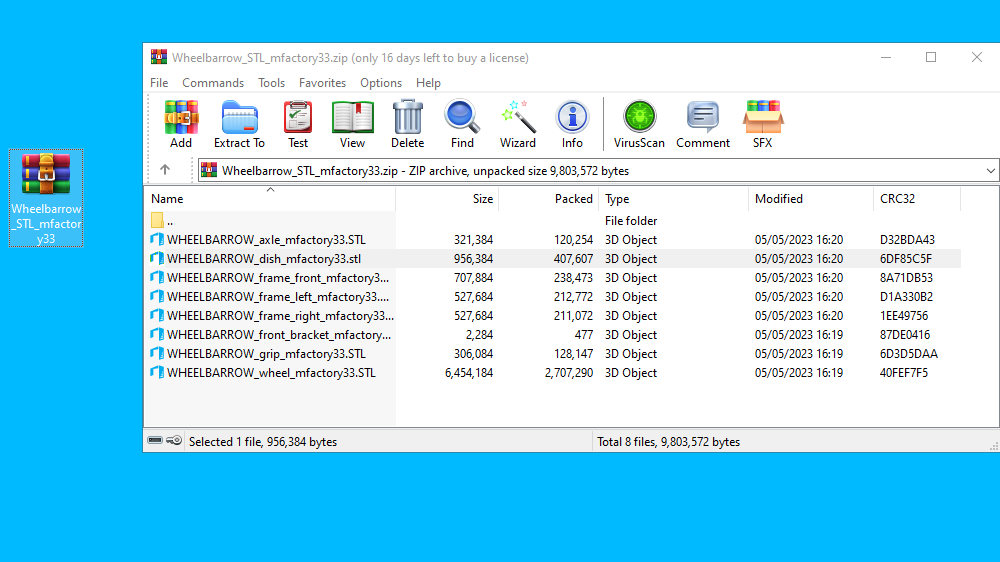Viewport: 1000px width, 562px height.
Task: Maximize the WinRAR window
Action: [x=931, y=57]
